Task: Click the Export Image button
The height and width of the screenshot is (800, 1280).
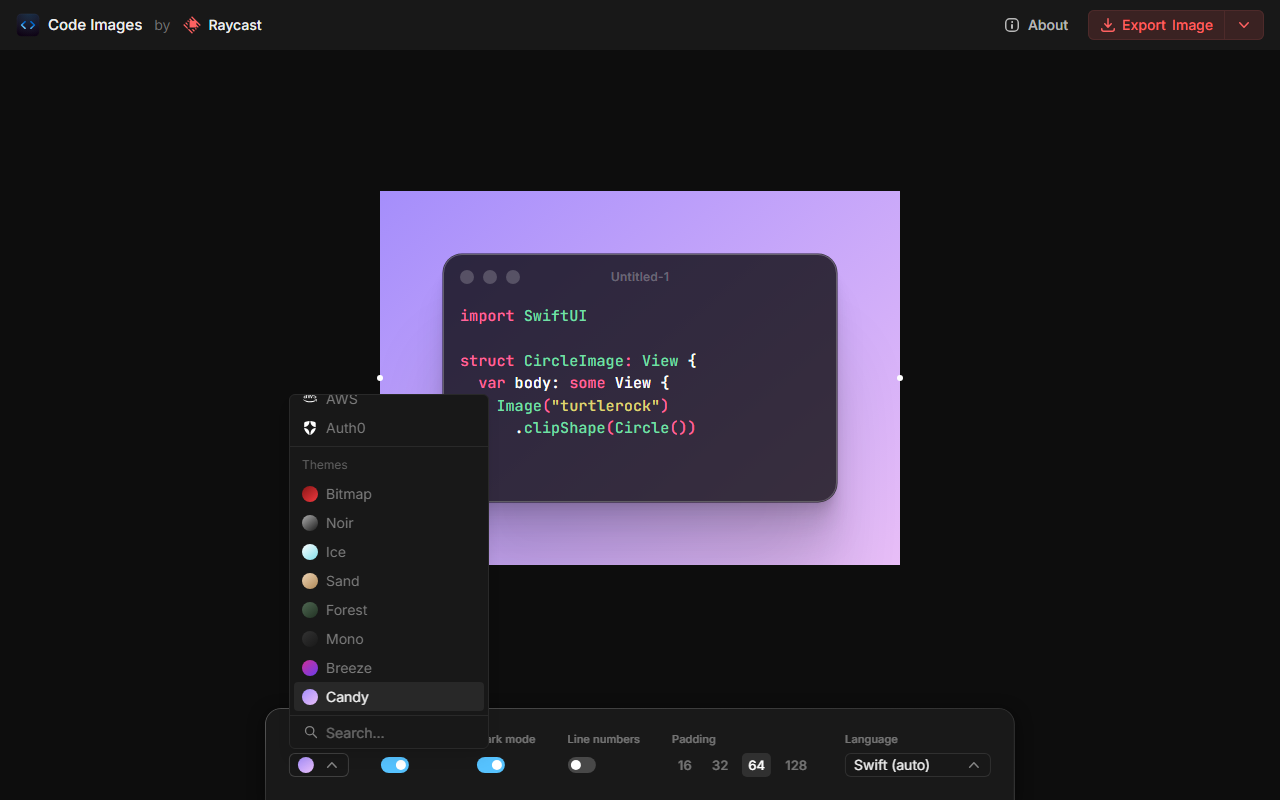Action: [1157, 25]
